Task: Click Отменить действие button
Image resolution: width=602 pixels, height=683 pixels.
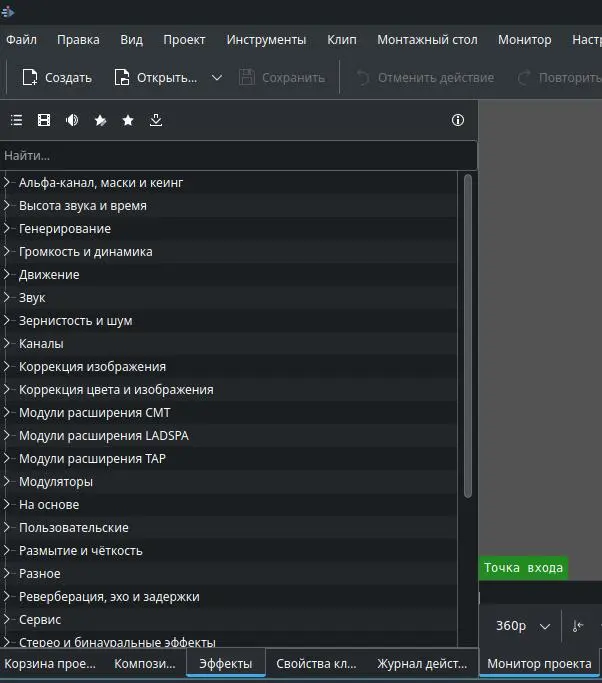Action: click(425, 78)
